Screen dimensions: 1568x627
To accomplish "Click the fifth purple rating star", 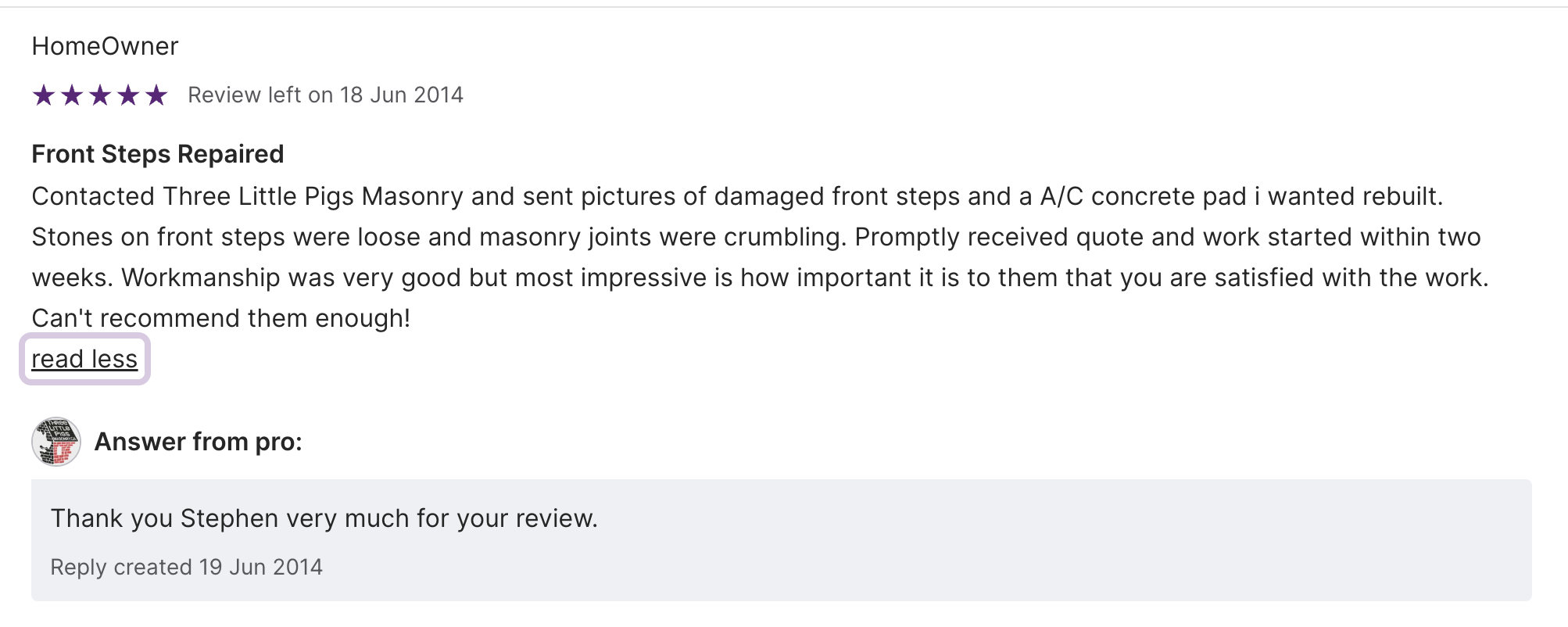I will coord(156,95).
